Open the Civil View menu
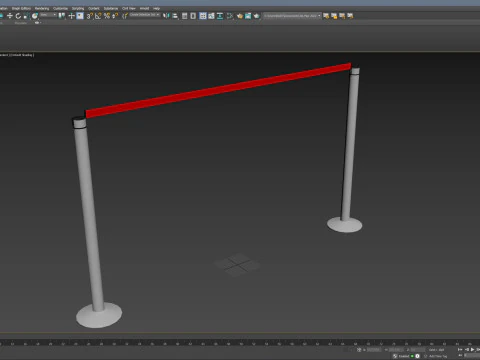Screen dimensions: 480x360 pos(129,8)
